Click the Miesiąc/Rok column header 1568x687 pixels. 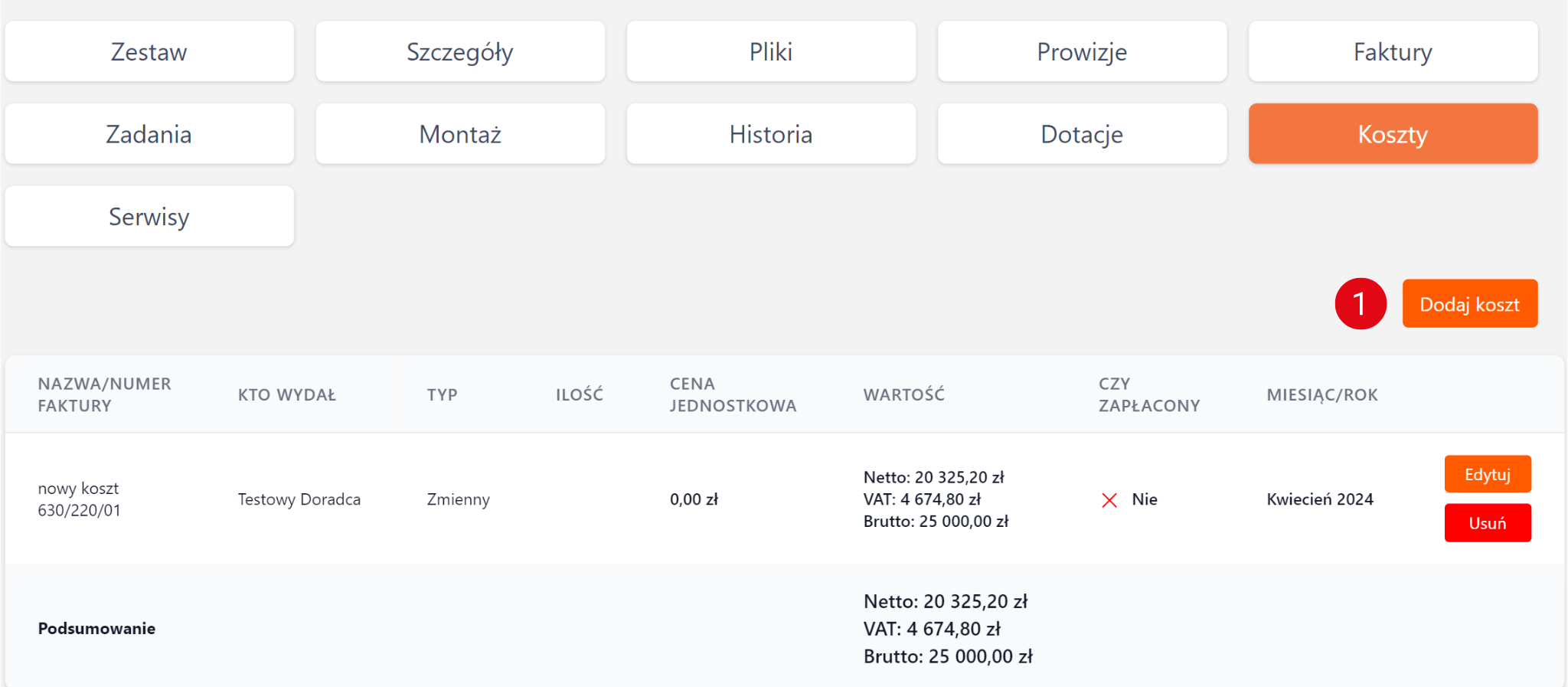(1321, 394)
